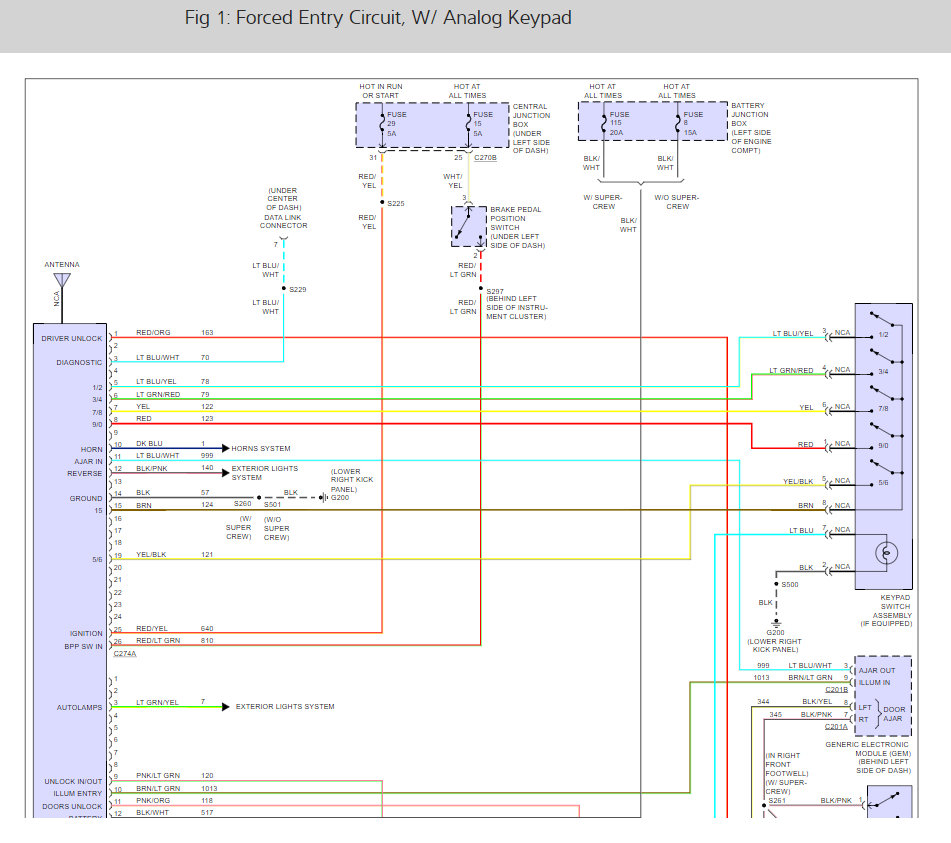This screenshot has height=843, width=951.
Task: Click the ILLUM IN label in the GEM box
Action: click(x=875, y=682)
